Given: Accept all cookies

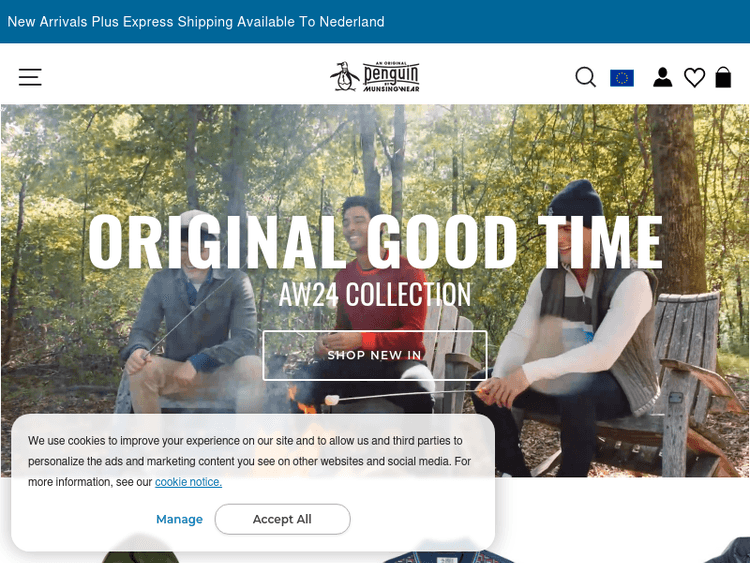Looking at the screenshot, I should click(x=282, y=519).
